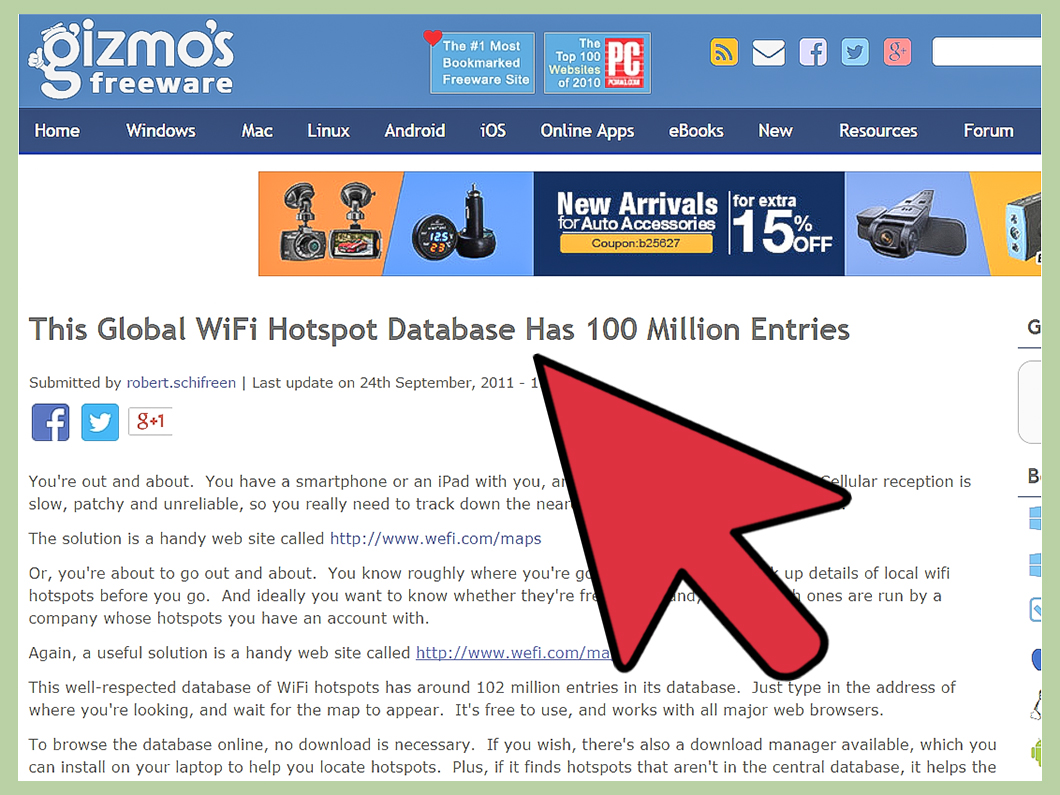Click the RSS feed icon in header
The height and width of the screenshot is (795, 1060).
point(724,52)
